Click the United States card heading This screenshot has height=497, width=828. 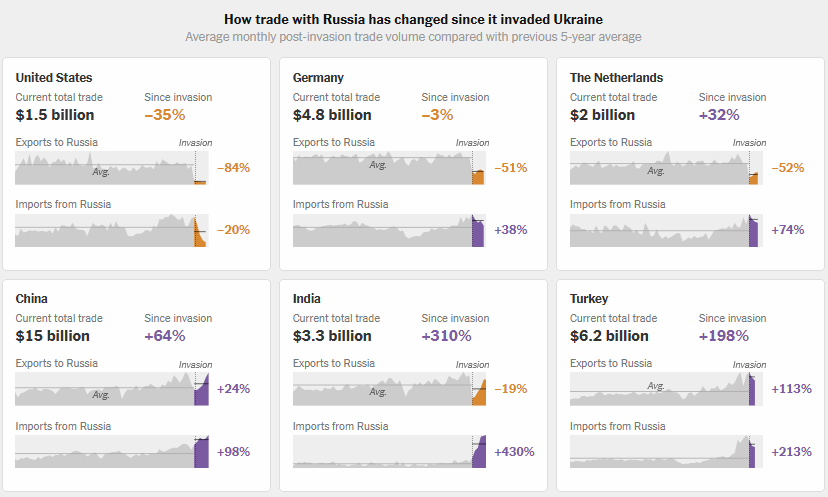click(x=54, y=77)
